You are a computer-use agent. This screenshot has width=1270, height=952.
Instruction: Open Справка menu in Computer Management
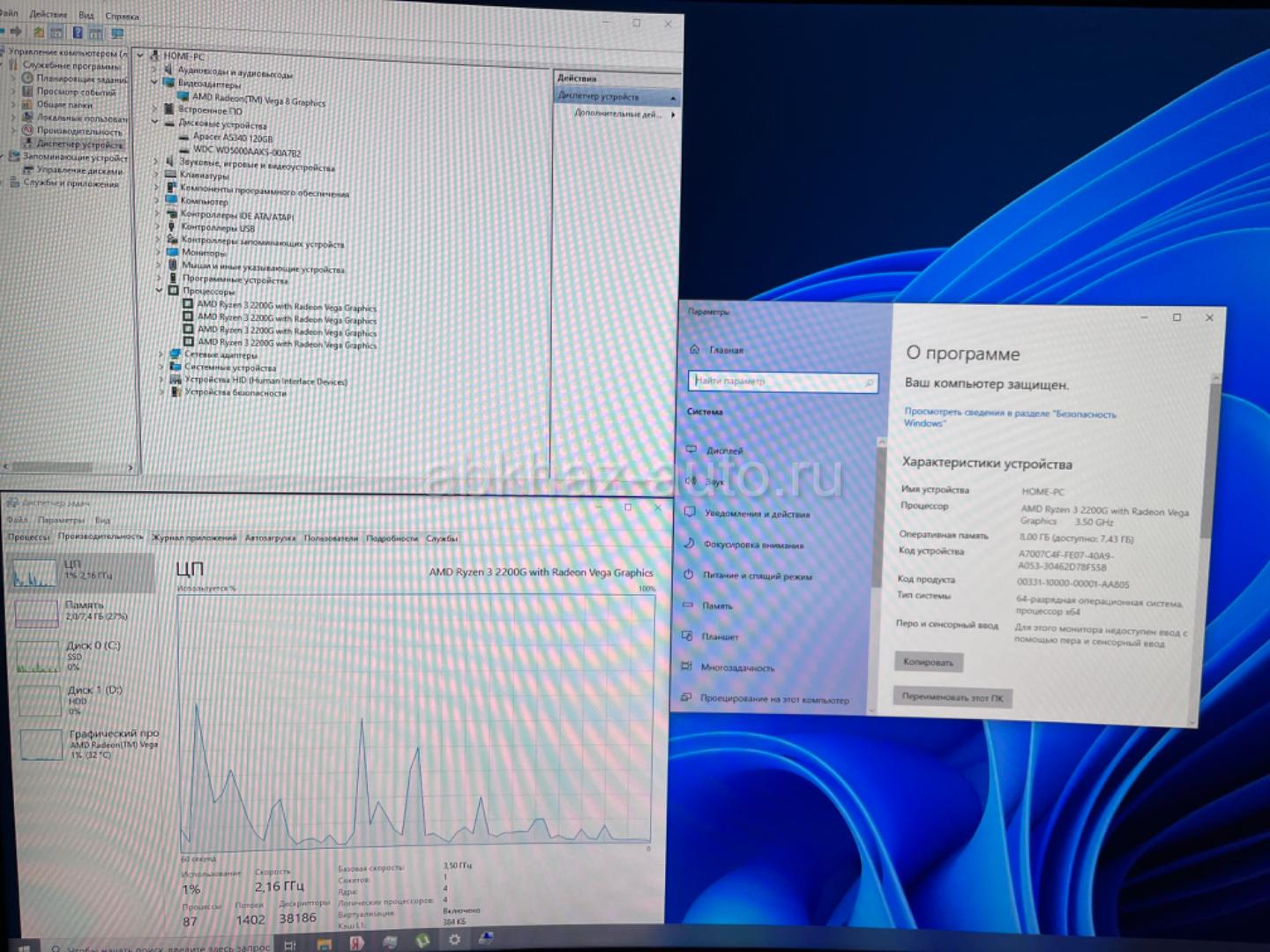coord(122,16)
